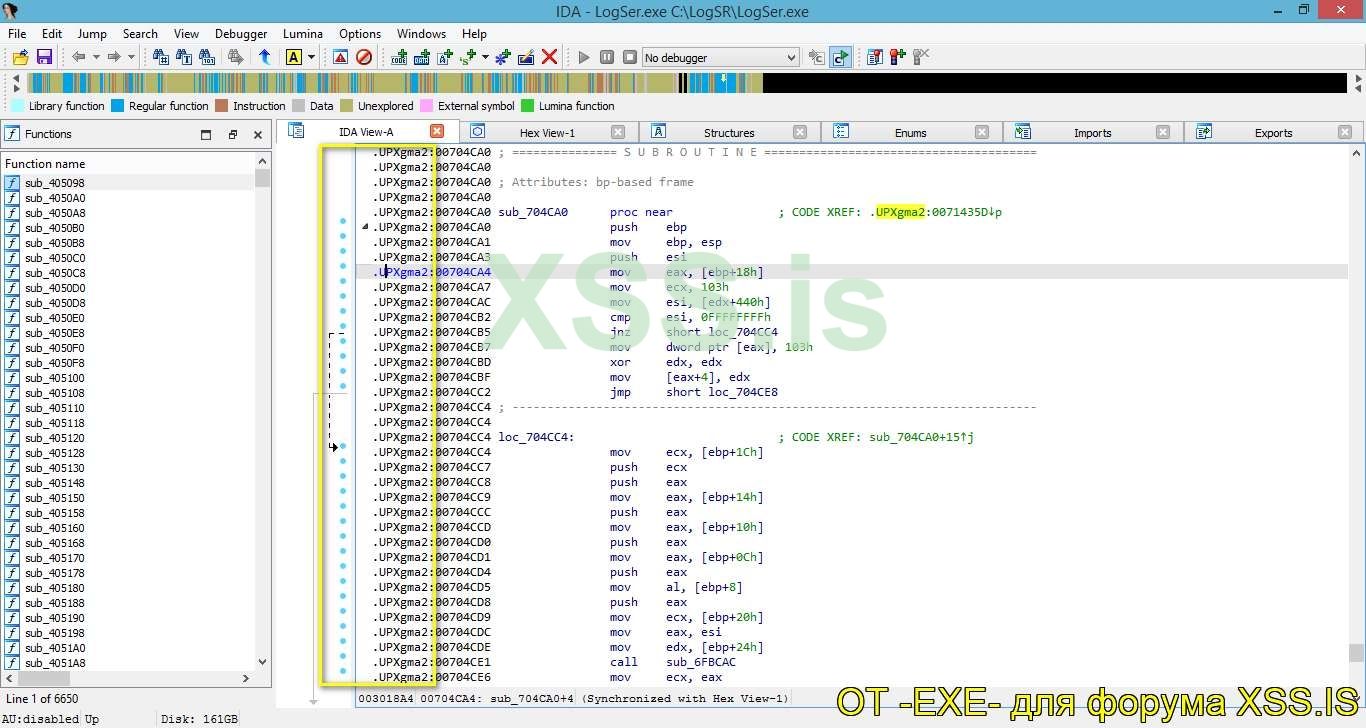Click the green plus code icon
The image size is (1366, 728).
click(399, 57)
